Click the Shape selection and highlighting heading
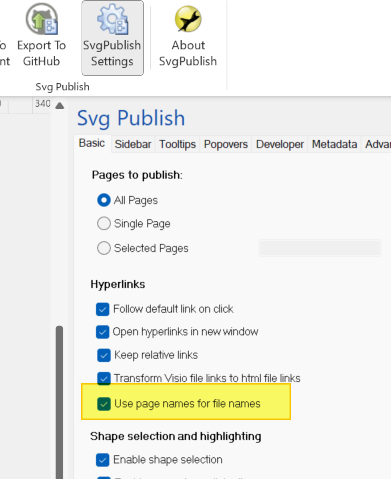Screen dimensions: 391x479 tap(176, 436)
